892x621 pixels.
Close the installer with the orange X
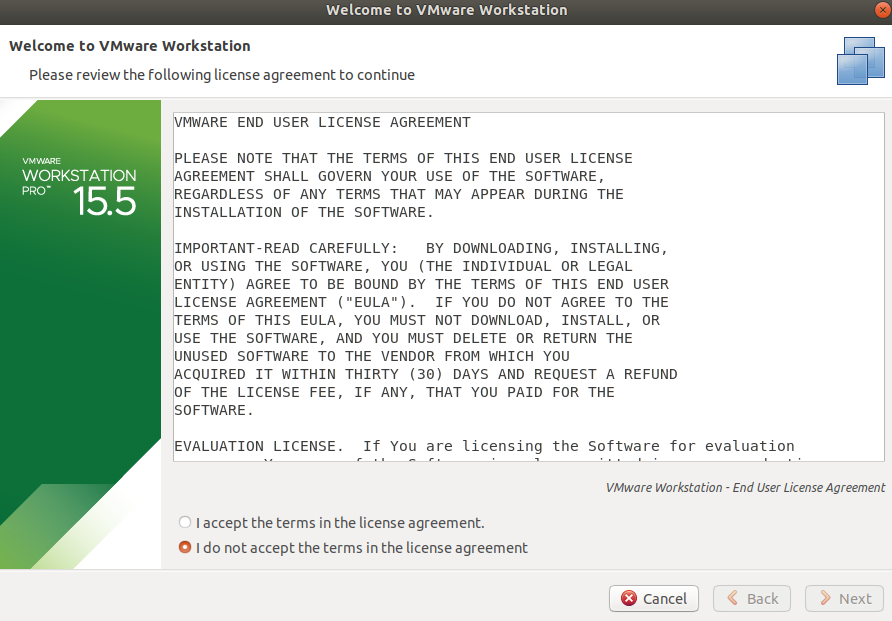pyautogui.click(x=882, y=10)
